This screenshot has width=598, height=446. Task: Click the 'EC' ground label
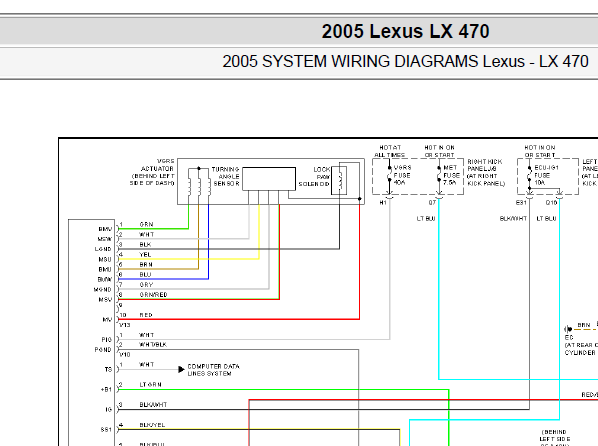(x=569, y=338)
